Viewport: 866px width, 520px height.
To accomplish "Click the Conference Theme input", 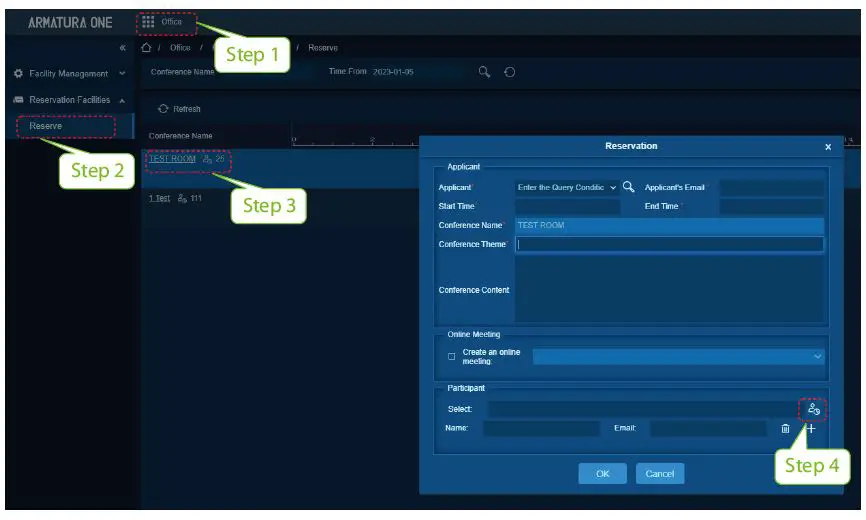I will pyautogui.click(x=669, y=245).
